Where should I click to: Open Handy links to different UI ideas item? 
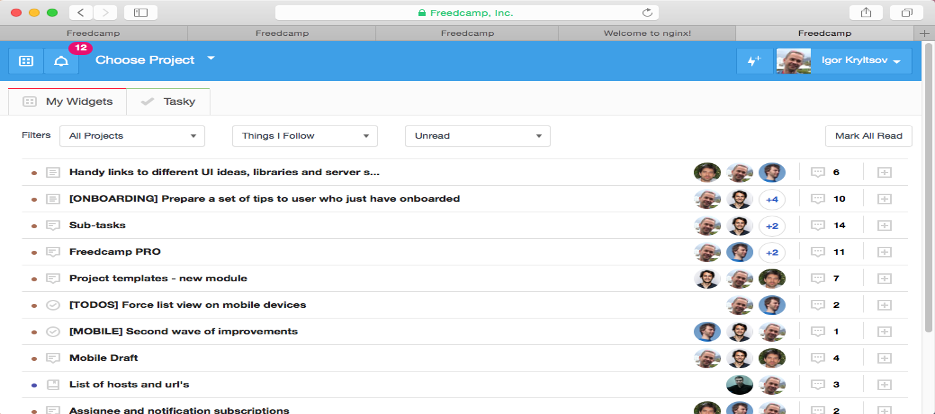coord(225,172)
